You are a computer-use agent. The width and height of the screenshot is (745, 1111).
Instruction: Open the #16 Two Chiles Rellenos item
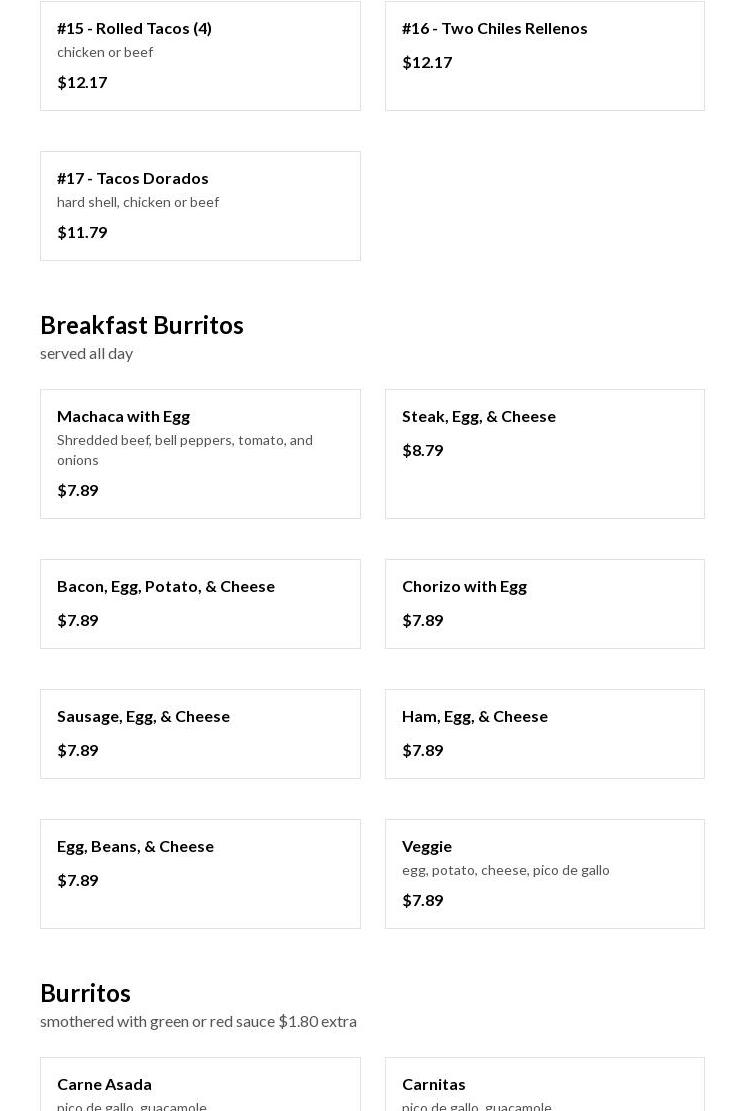click(x=544, y=55)
